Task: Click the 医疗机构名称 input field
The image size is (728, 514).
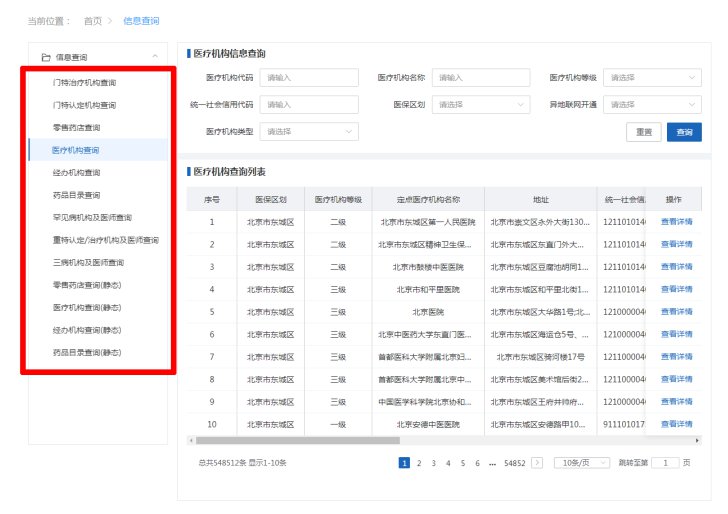Action: click(481, 77)
